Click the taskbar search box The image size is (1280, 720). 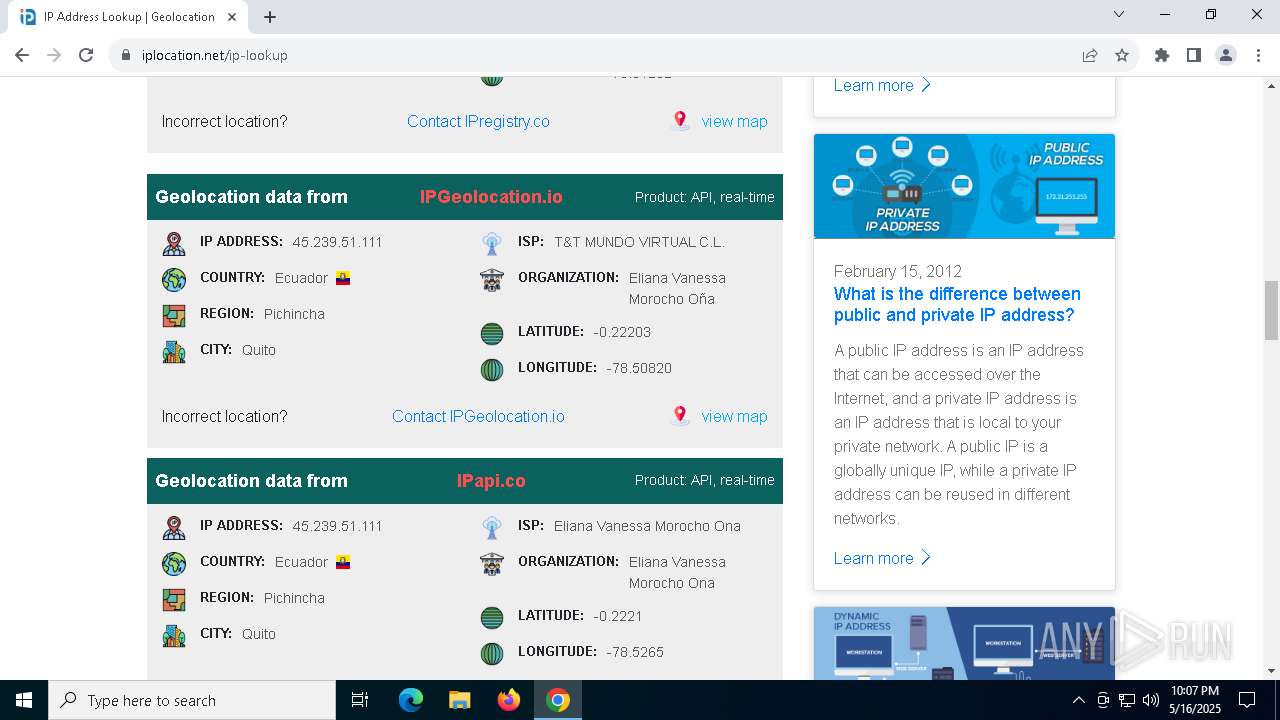click(192, 700)
